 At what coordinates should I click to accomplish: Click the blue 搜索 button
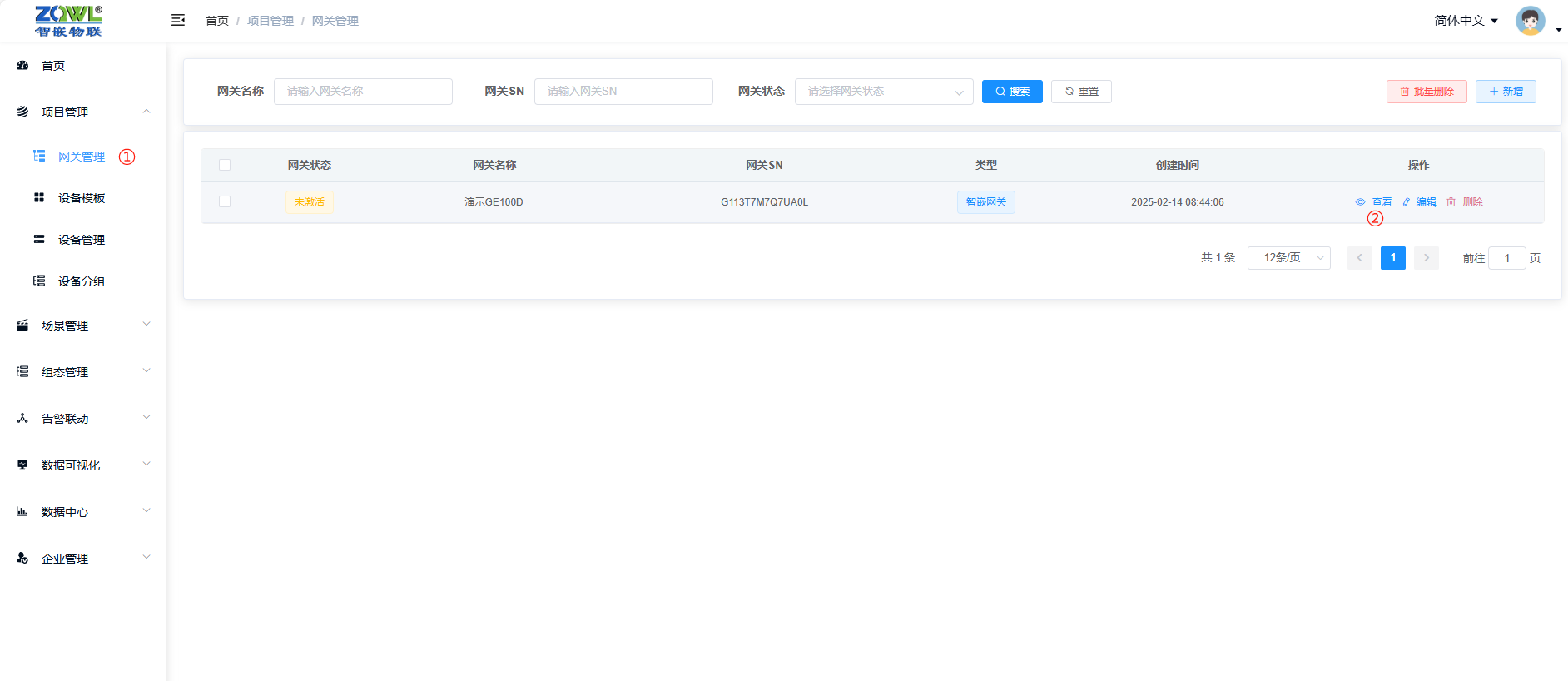pos(1012,92)
